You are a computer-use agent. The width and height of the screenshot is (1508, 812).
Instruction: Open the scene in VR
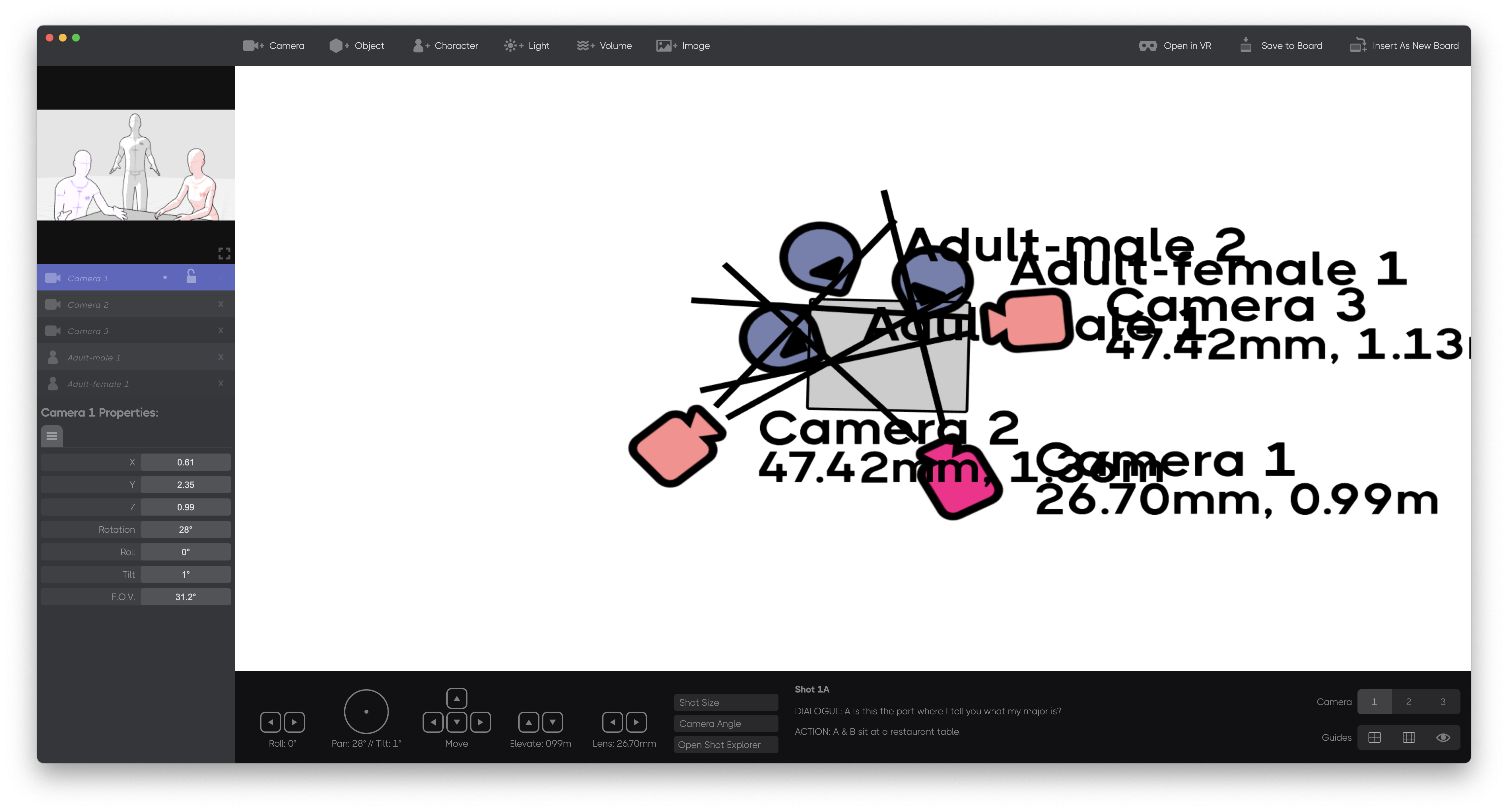click(x=1175, y=46)
